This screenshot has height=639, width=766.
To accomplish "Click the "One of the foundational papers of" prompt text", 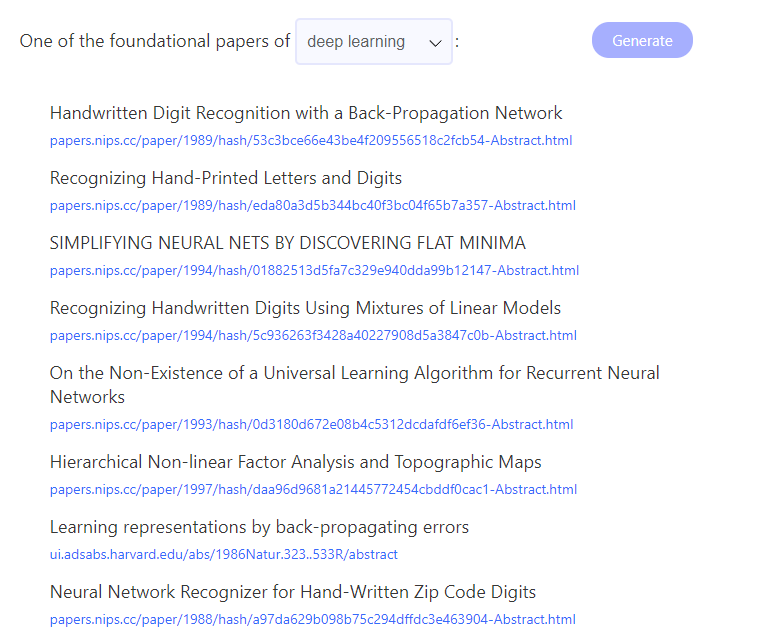I will click(x=155, y=41).
